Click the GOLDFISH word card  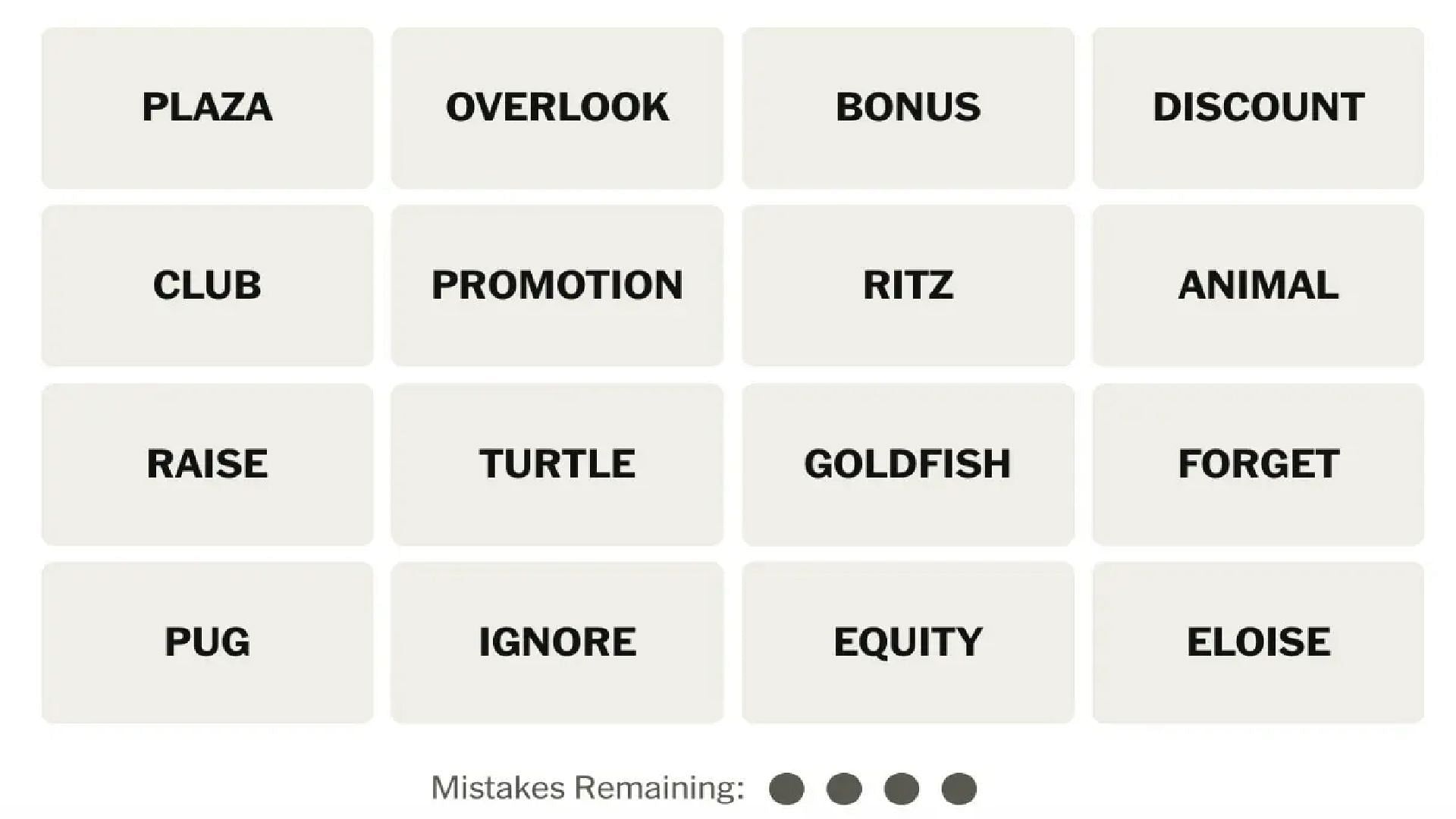(x=908, y=463)
